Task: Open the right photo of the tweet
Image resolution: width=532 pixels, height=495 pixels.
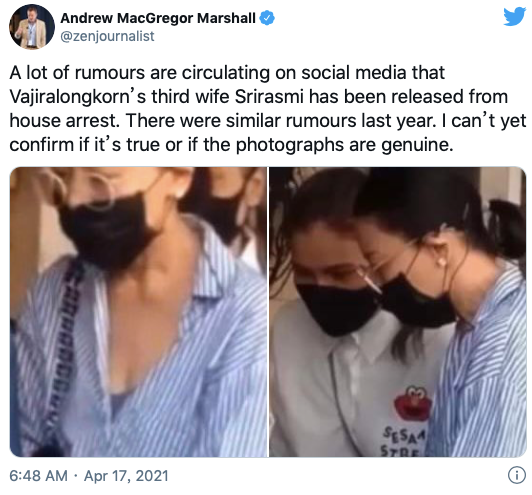Action: pyautogui.click(x=398, y=312)
